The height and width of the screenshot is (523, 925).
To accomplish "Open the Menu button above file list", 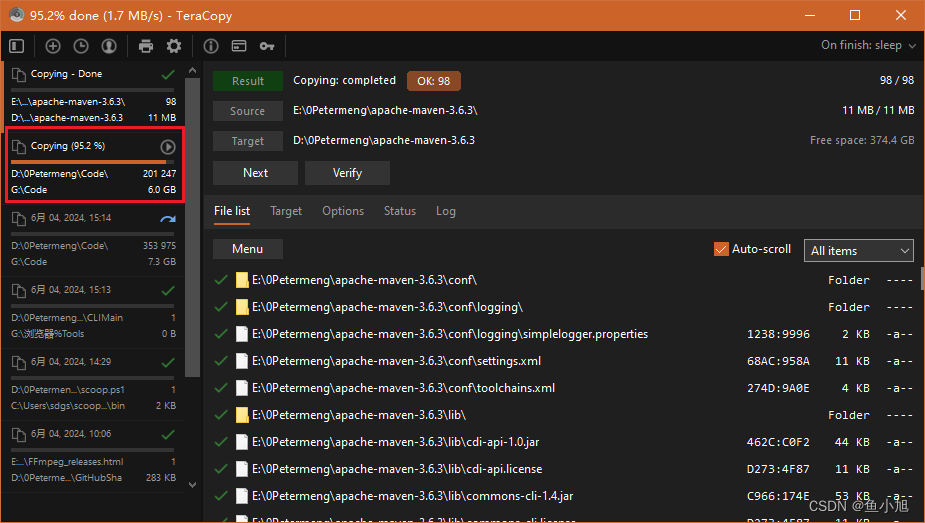I will point(248,249).
